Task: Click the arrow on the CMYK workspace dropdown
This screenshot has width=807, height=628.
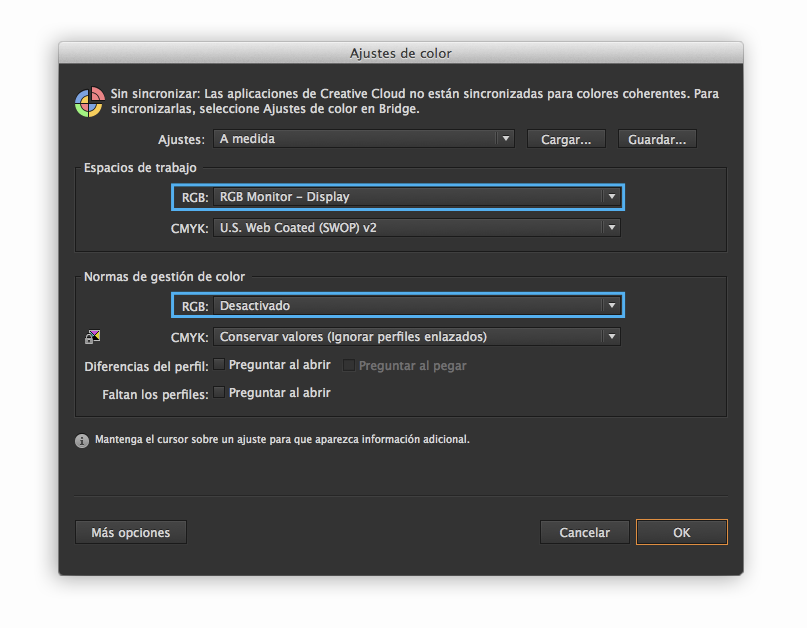Action: (x=611, y=227)
